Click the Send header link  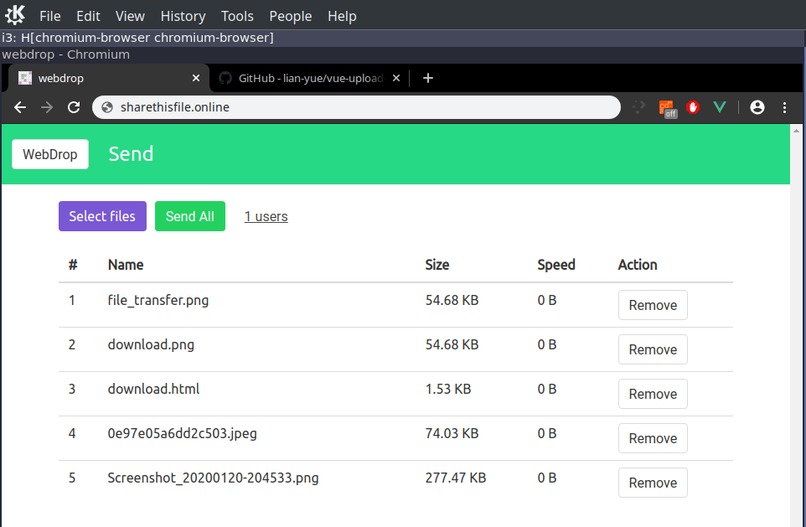[x=131, y=154]
